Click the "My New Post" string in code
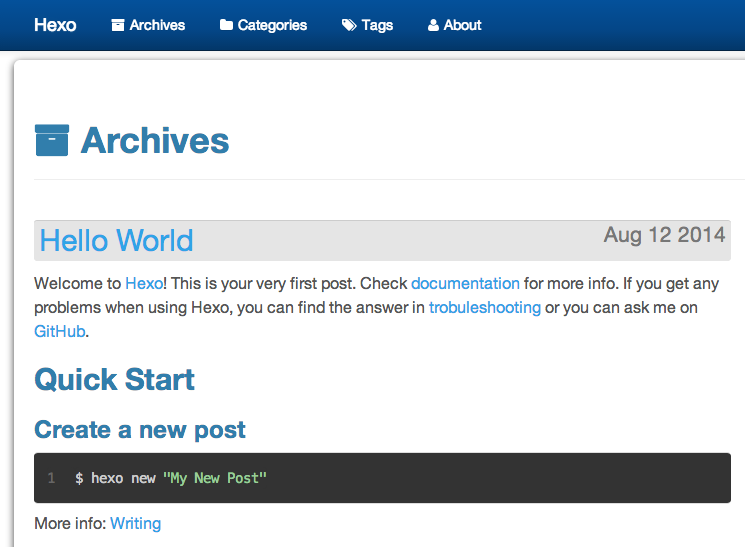 (x=215, y=478)
